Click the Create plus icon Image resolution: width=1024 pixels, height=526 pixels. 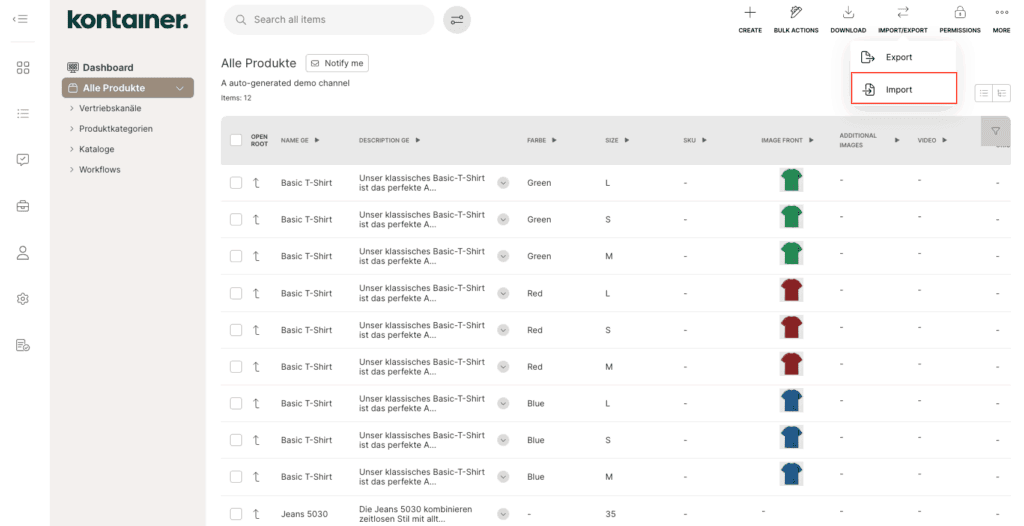click(750, 14)
